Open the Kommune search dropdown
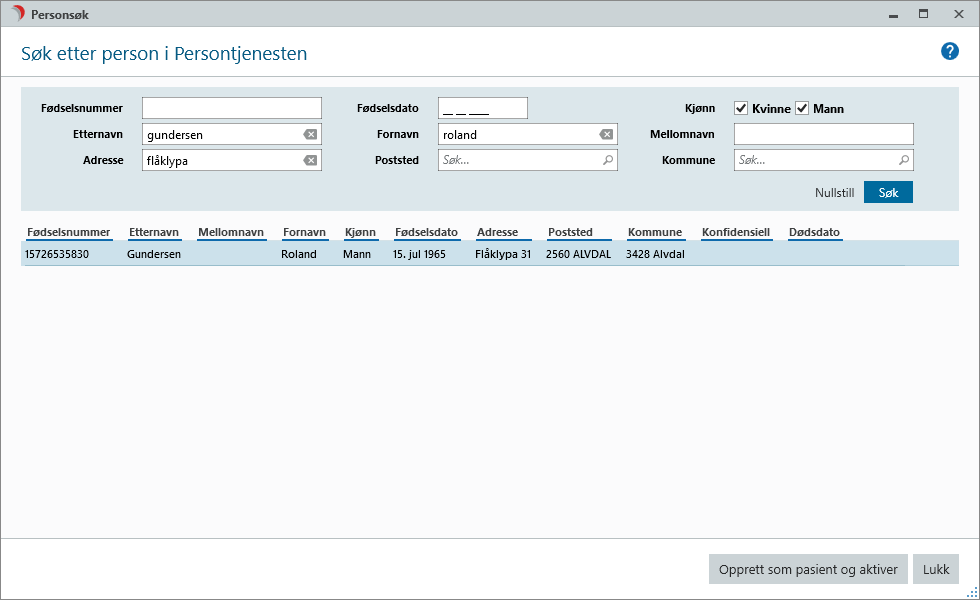Screen dimensions: 980x600 (x=816, y=160)
